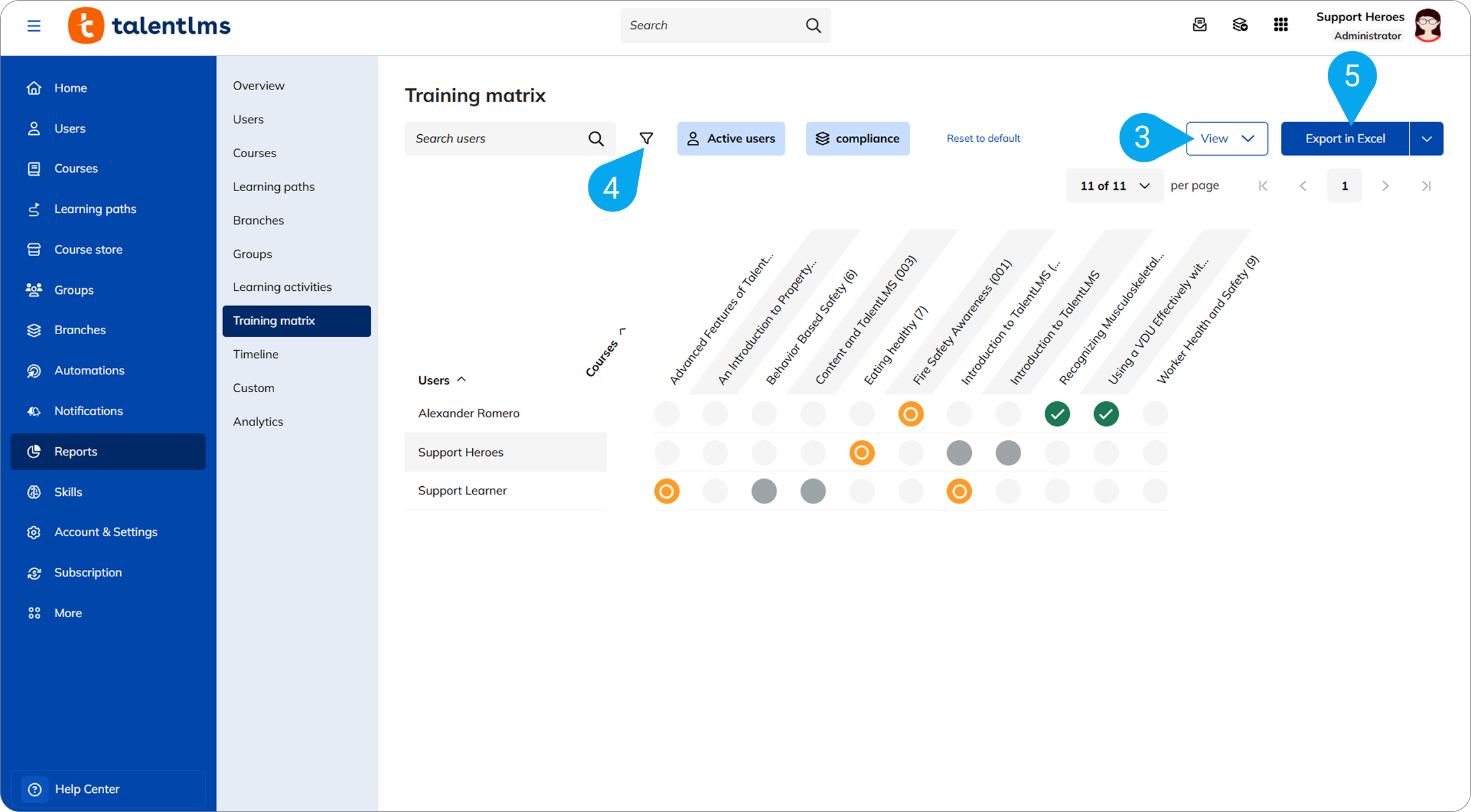Toggle the compliance filter chip

[858, 139]
